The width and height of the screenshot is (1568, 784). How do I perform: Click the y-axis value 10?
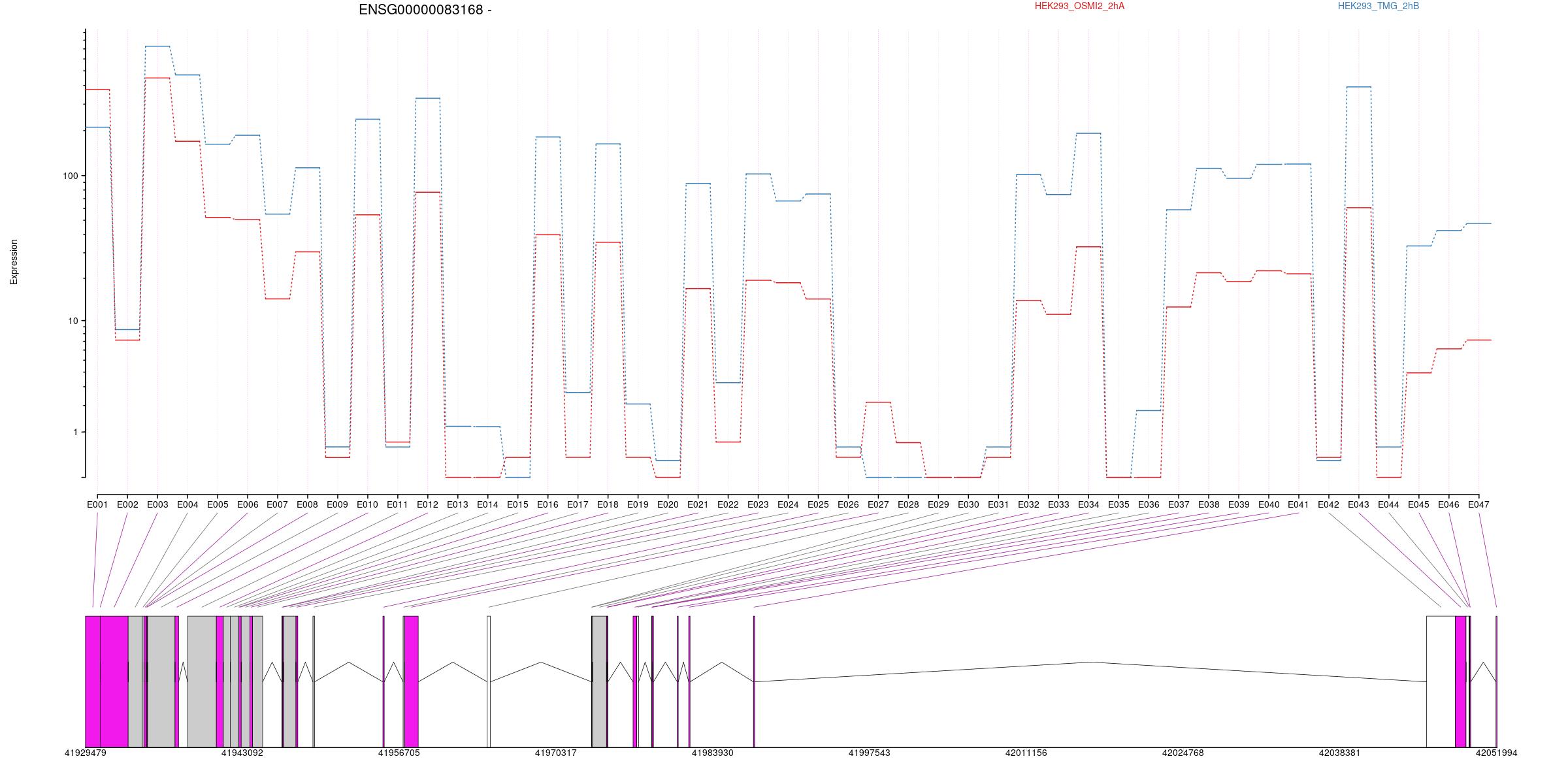[x=73, y=321]
